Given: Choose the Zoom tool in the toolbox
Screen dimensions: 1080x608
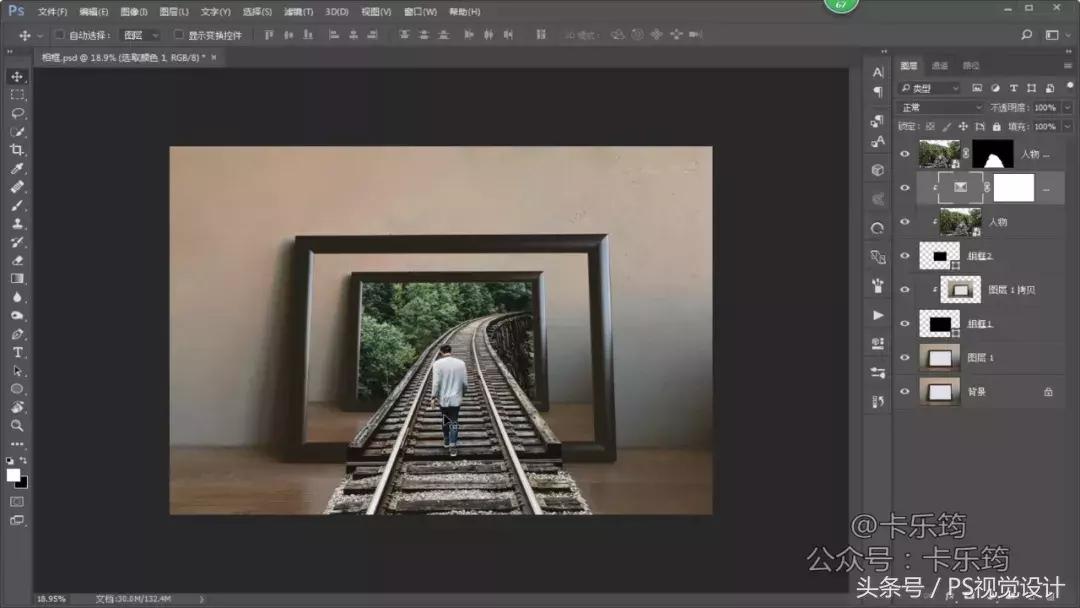Looking at the screenshot, I should coord(17,426).
